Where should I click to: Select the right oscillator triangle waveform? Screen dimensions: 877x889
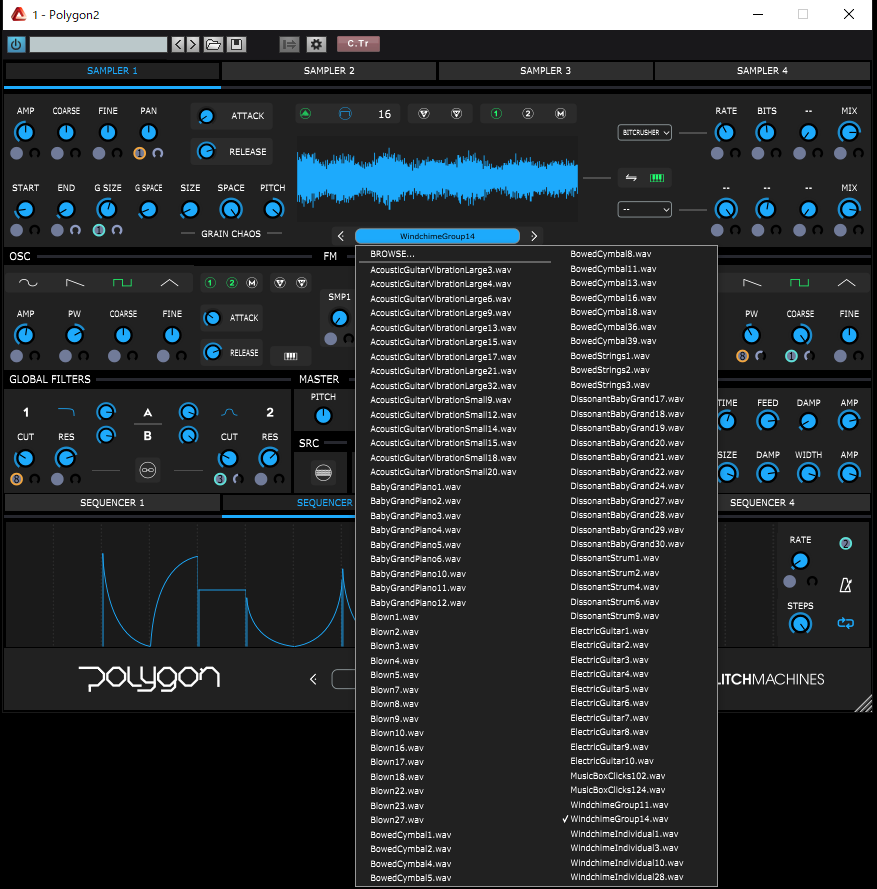tap(846, 282)
